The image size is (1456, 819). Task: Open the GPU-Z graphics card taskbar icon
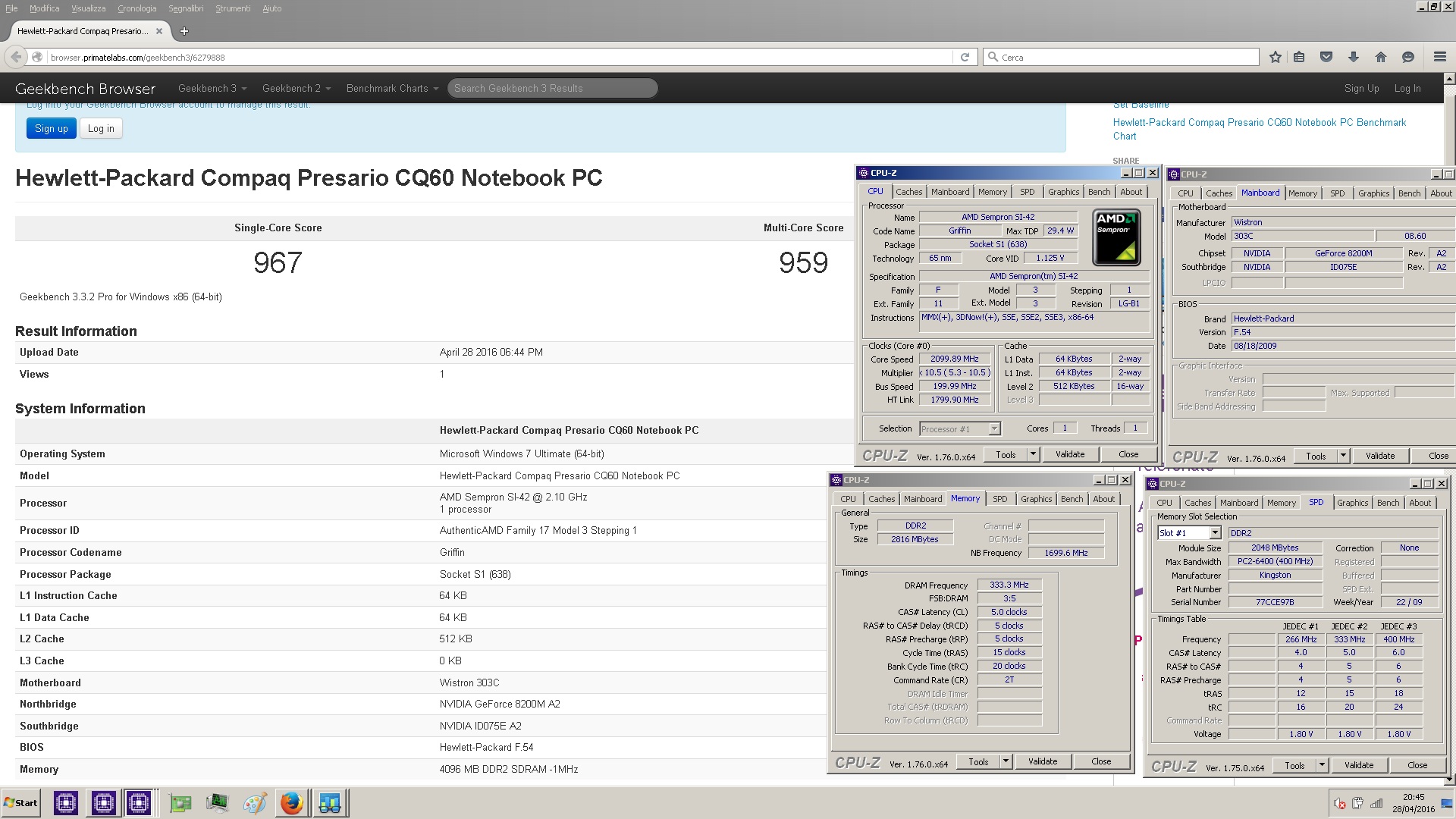point(180,803)
